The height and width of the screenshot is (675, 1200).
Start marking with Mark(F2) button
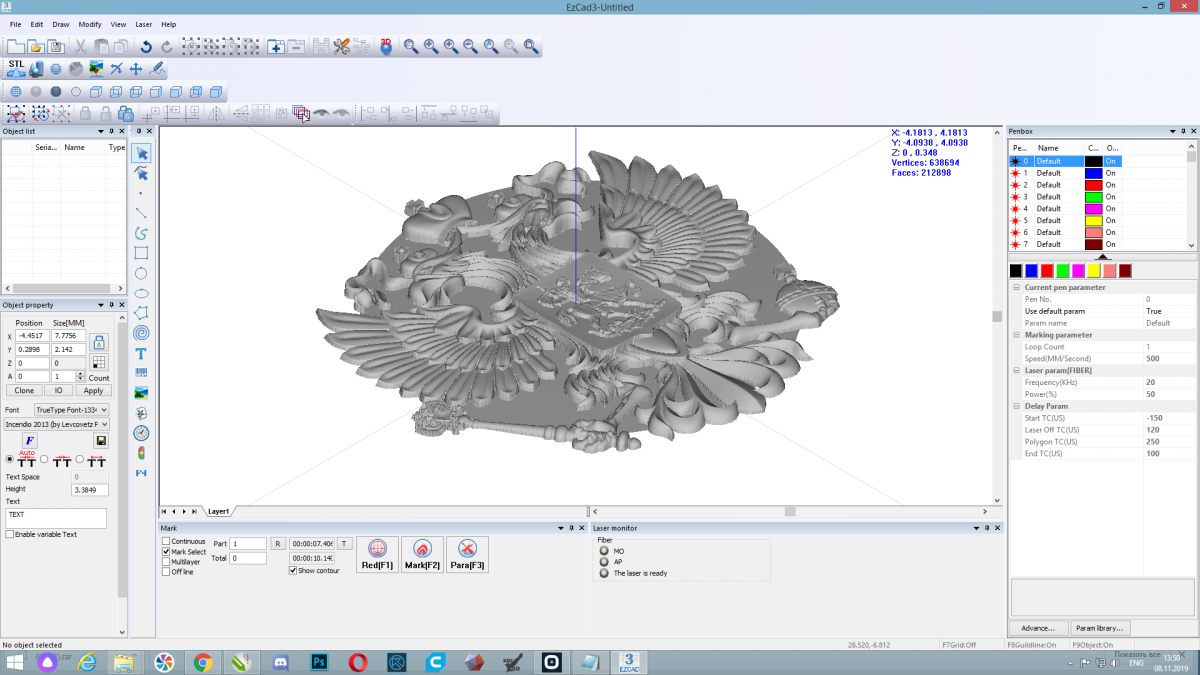[x=422, y=555]
